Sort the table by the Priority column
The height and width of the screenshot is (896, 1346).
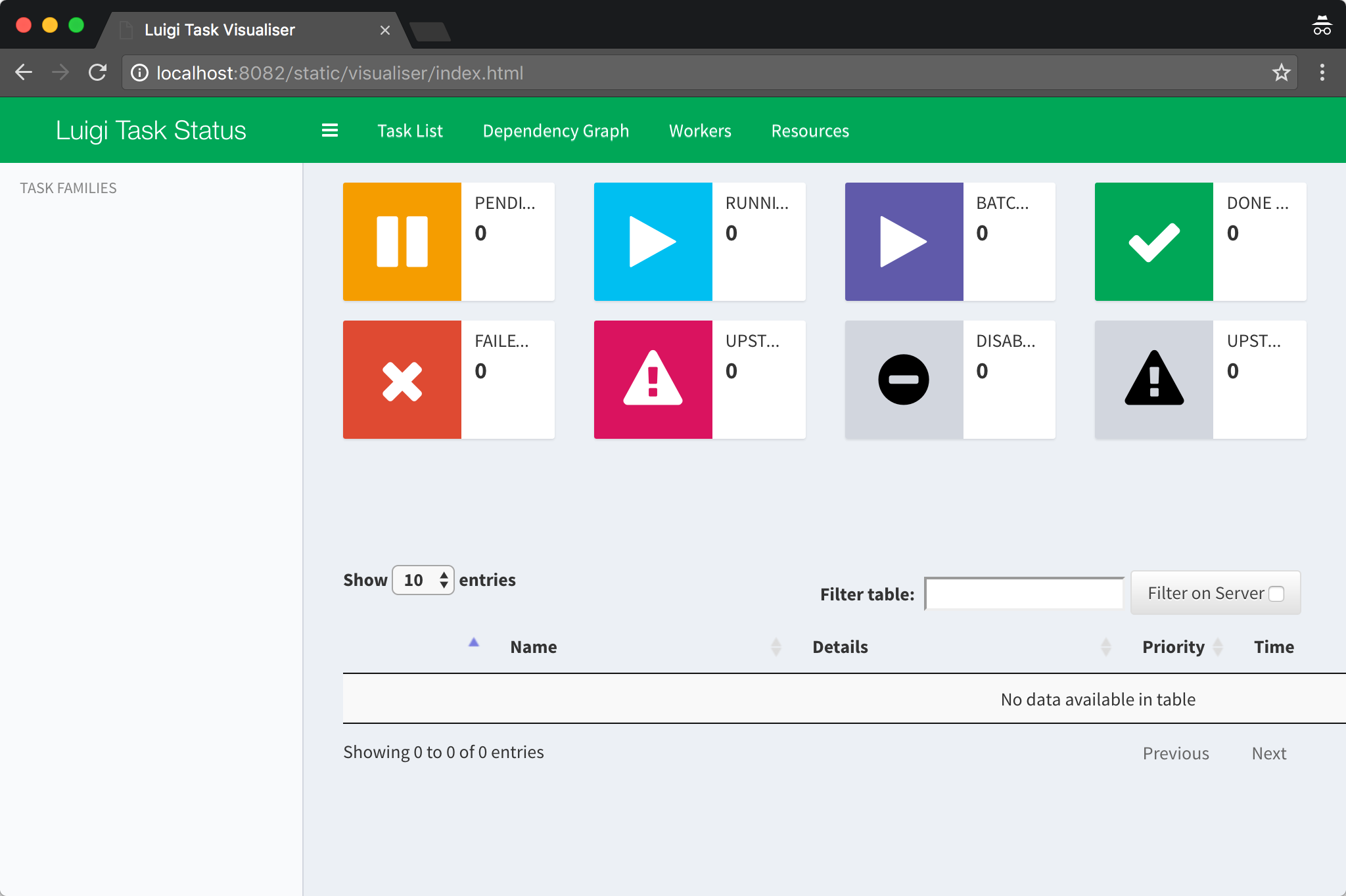pos(1173,647)
